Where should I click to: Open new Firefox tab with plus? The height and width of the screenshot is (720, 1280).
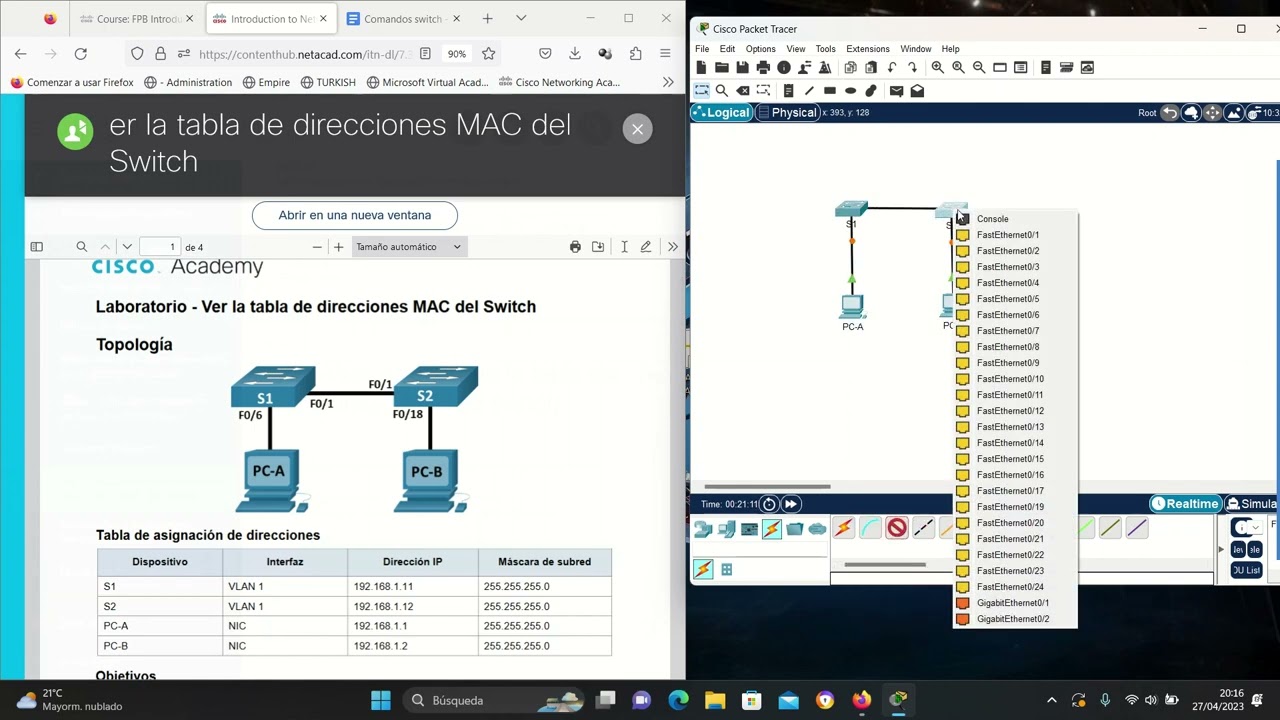(x=487, y=18)
